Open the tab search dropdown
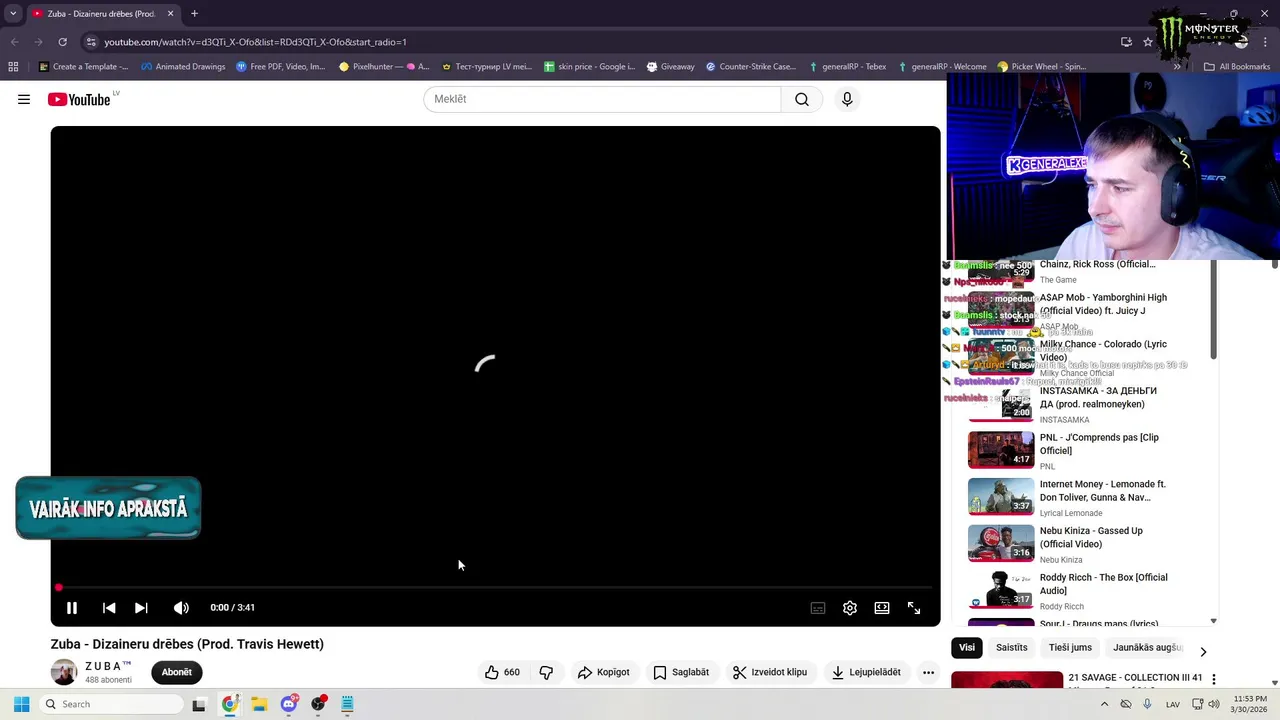The height and width of the screenshot is (720, 1280). [x=13, y=13]
